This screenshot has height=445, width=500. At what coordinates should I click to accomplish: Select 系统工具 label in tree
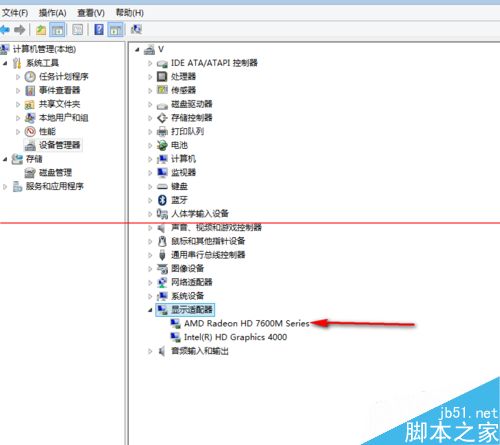[42, 63]
